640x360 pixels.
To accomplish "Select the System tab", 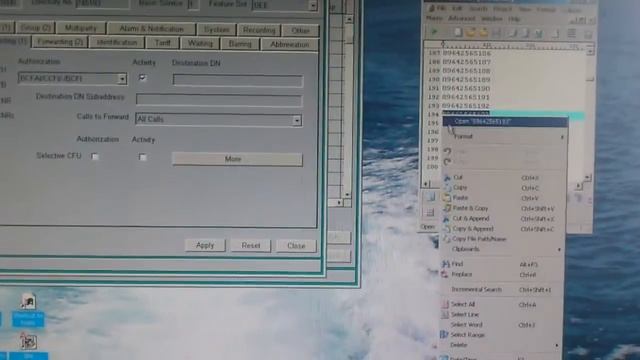I will (216, 30).
